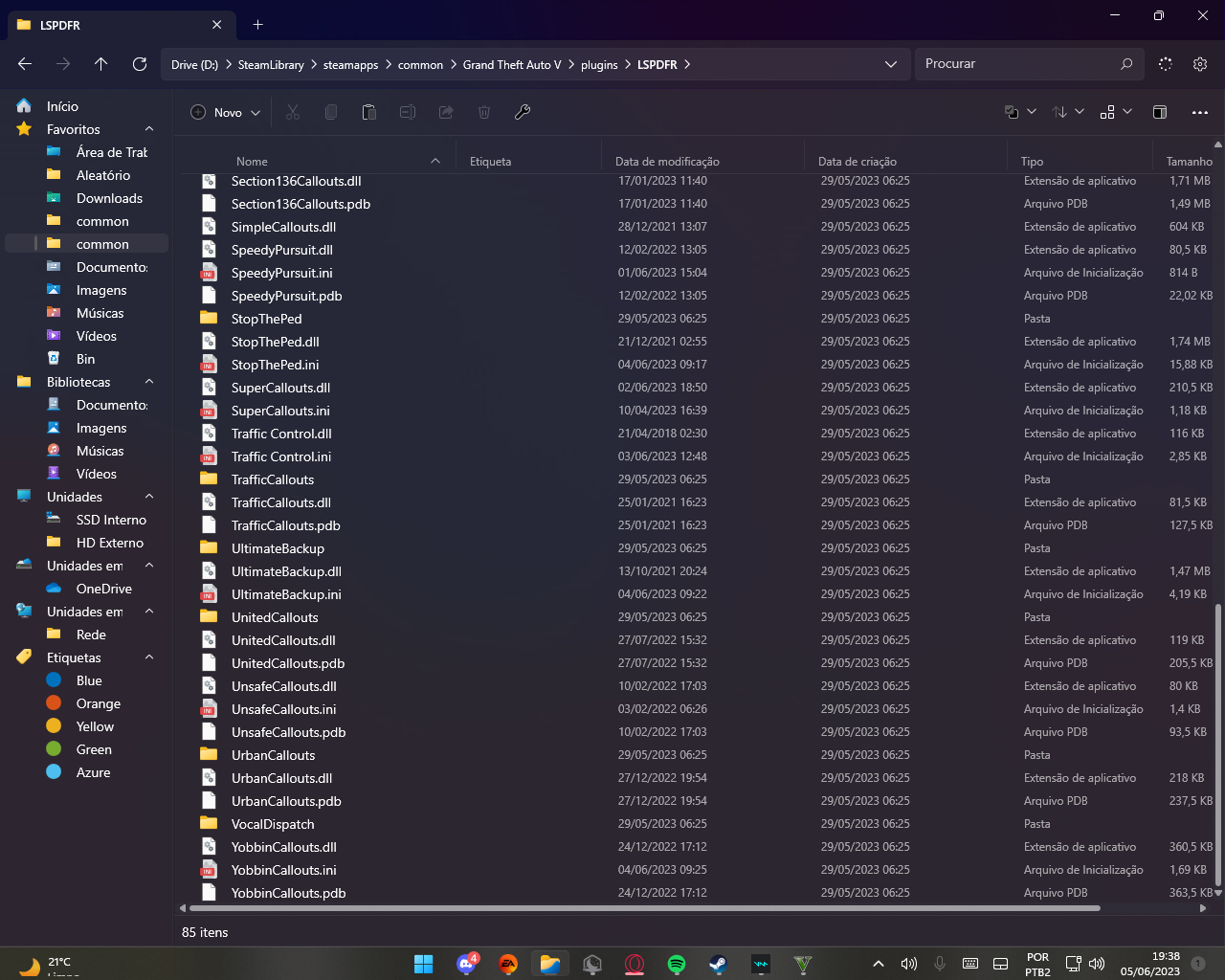Select the Green tag swatch
The height and width of the screenshot is (980, 1225).
click(54, 749)
